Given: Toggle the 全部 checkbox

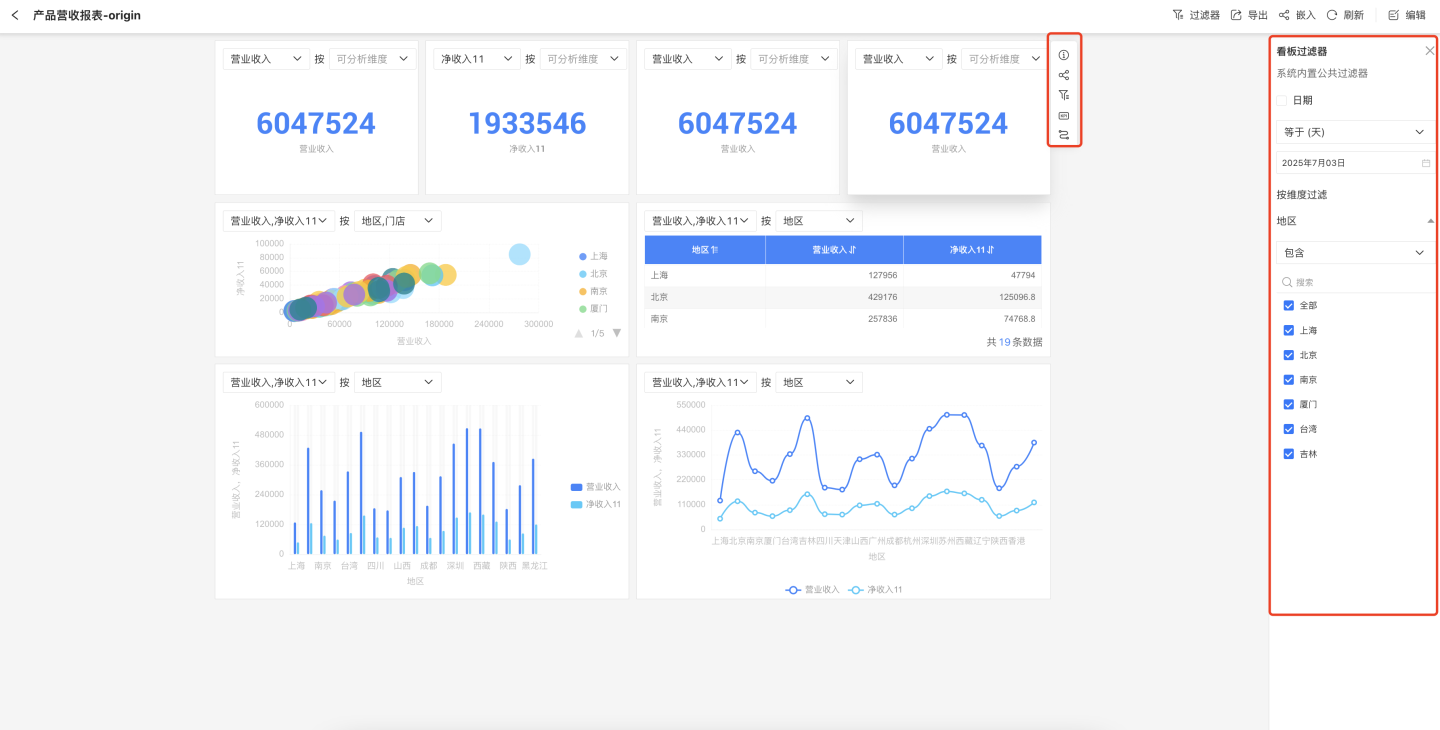Looking at the screenshot, I should [1289, 306].
